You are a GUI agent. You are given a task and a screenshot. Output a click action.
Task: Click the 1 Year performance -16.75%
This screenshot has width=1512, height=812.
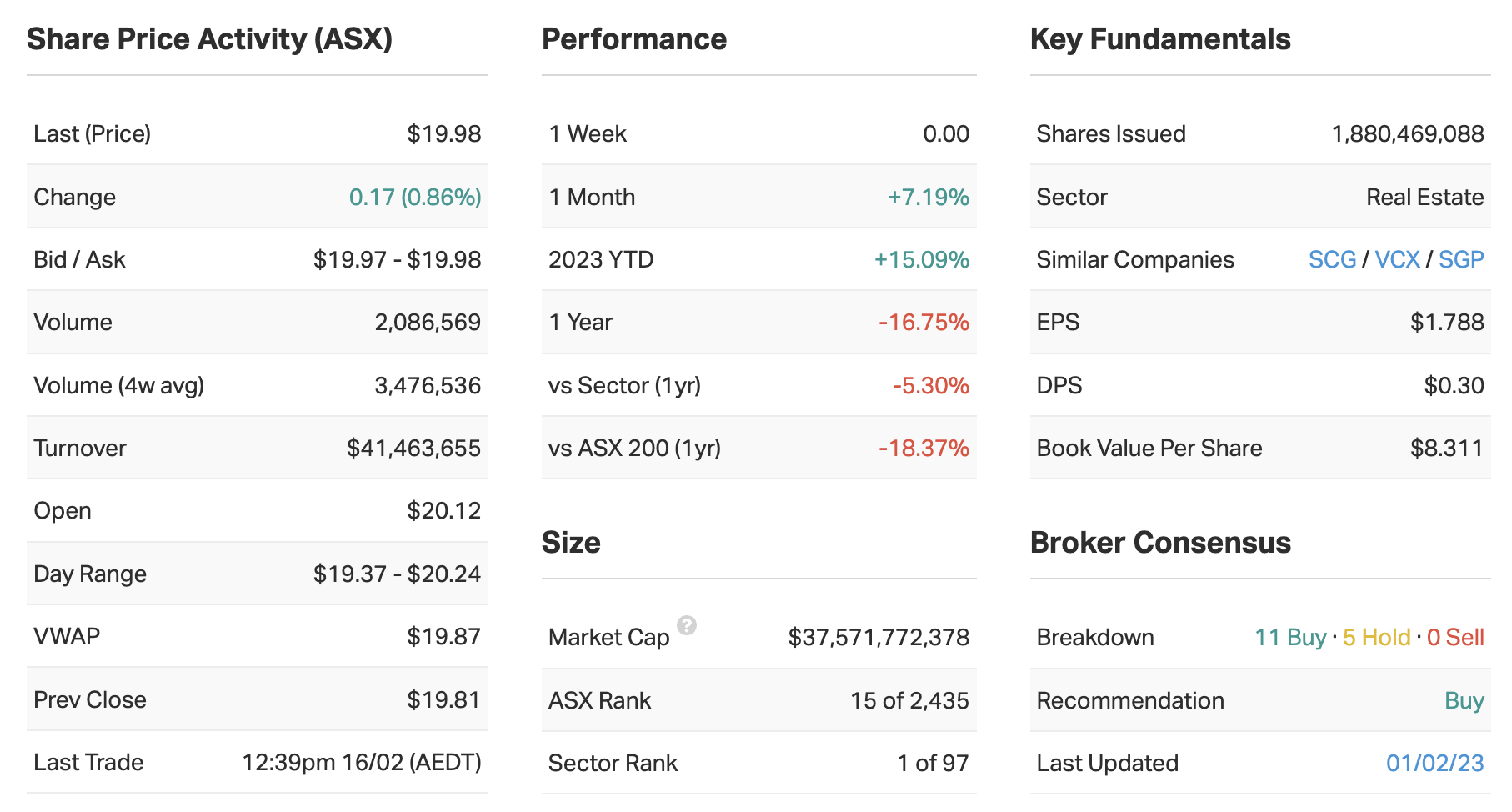pyautogui.click(x=924, y=323)
